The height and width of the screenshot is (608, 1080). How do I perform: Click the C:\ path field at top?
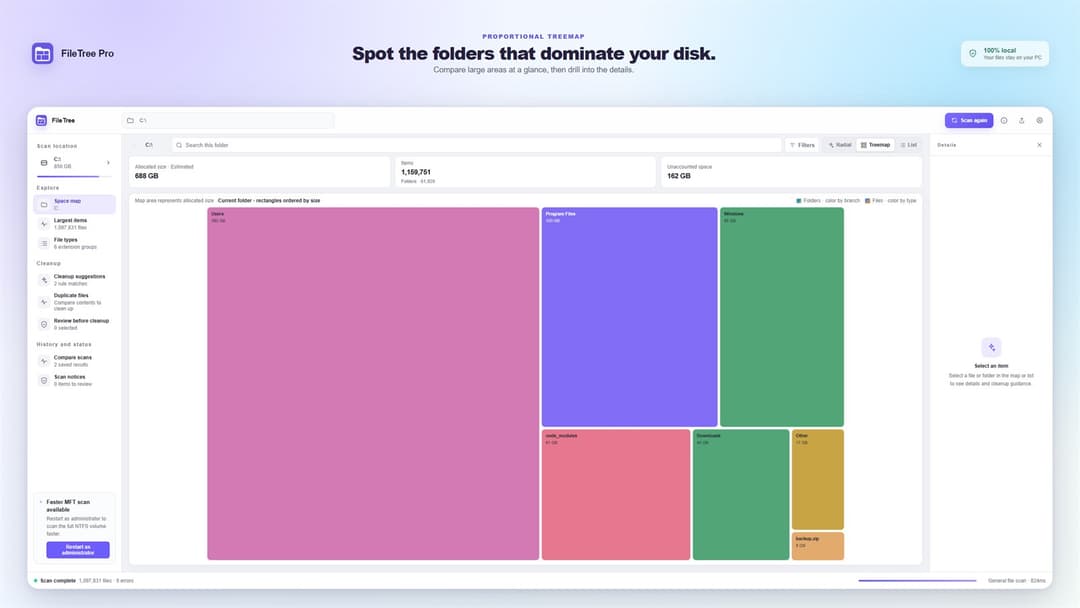click(228, 120)
